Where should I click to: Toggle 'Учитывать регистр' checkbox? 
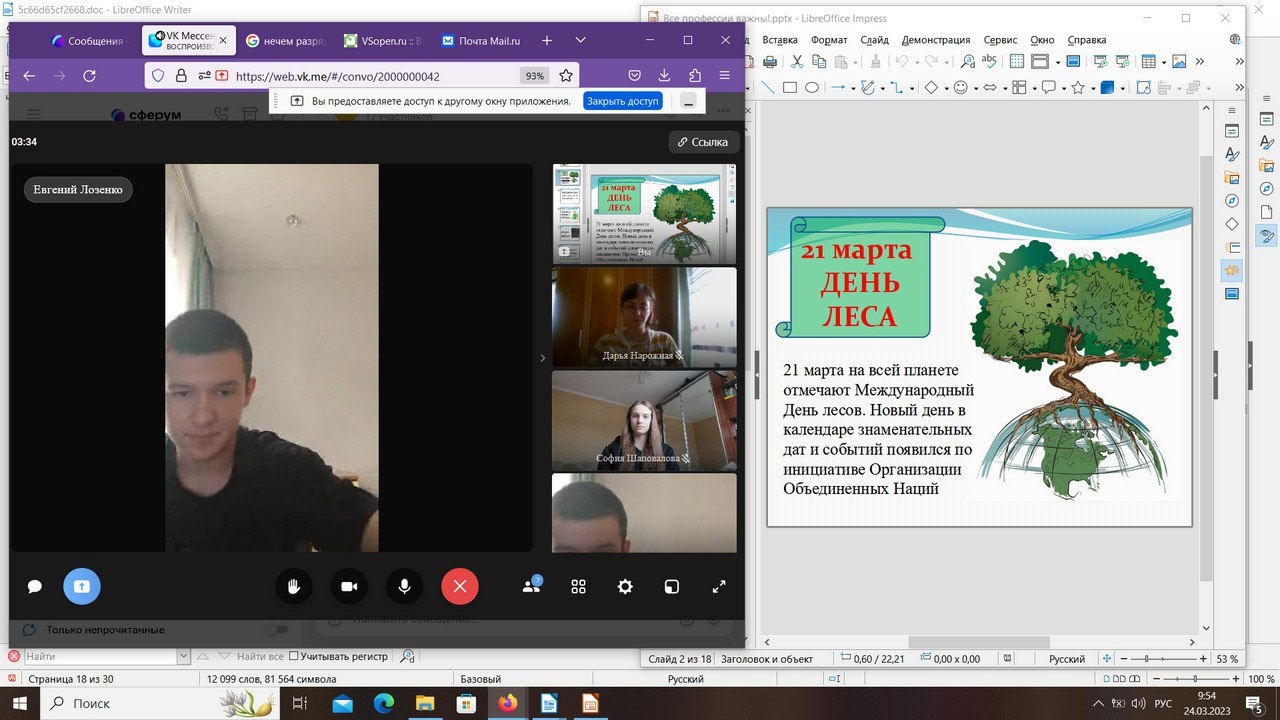click(294, 656)
